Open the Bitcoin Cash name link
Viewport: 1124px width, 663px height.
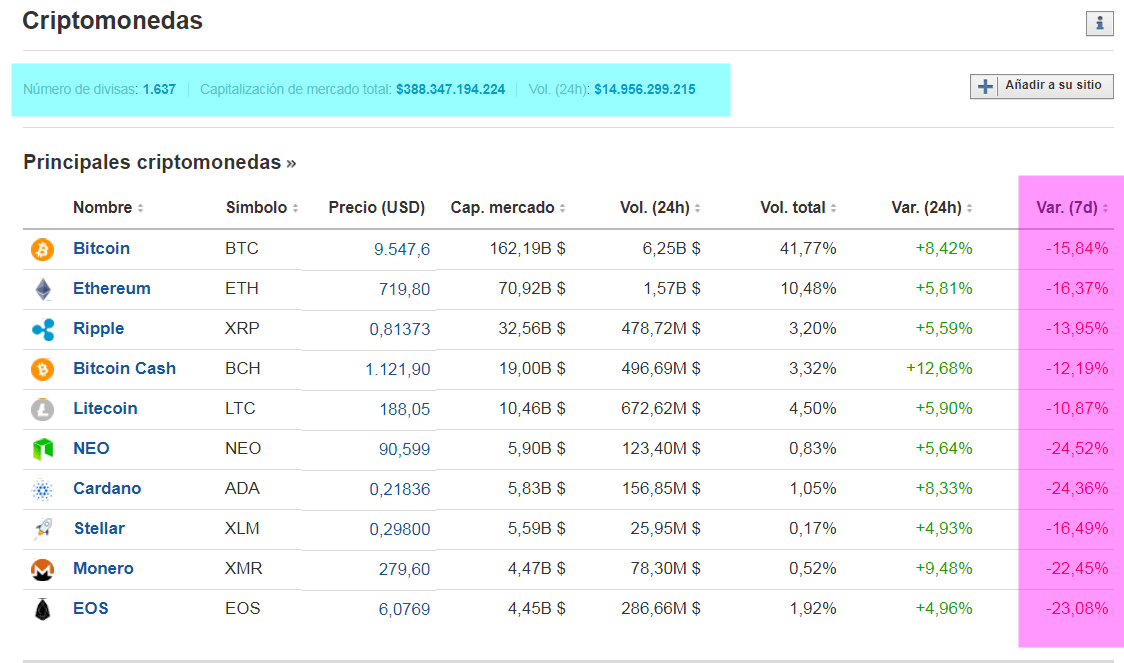124,369
